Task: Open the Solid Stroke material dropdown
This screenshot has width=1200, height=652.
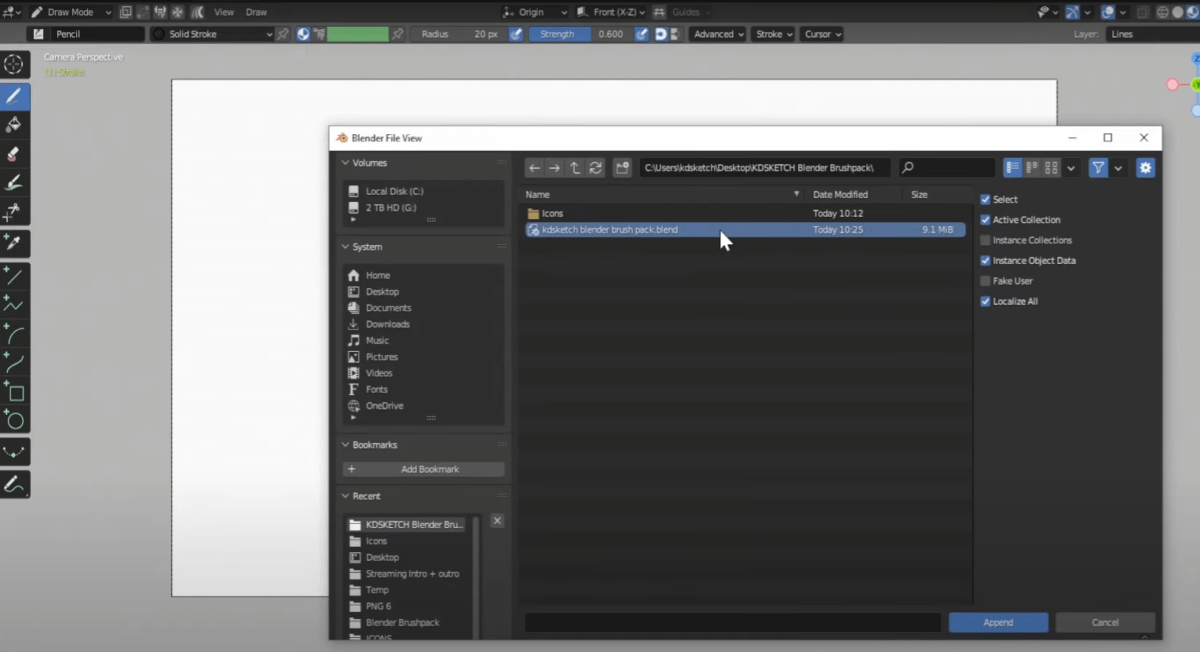Action: pyautogui.click(x=211, y=34)
